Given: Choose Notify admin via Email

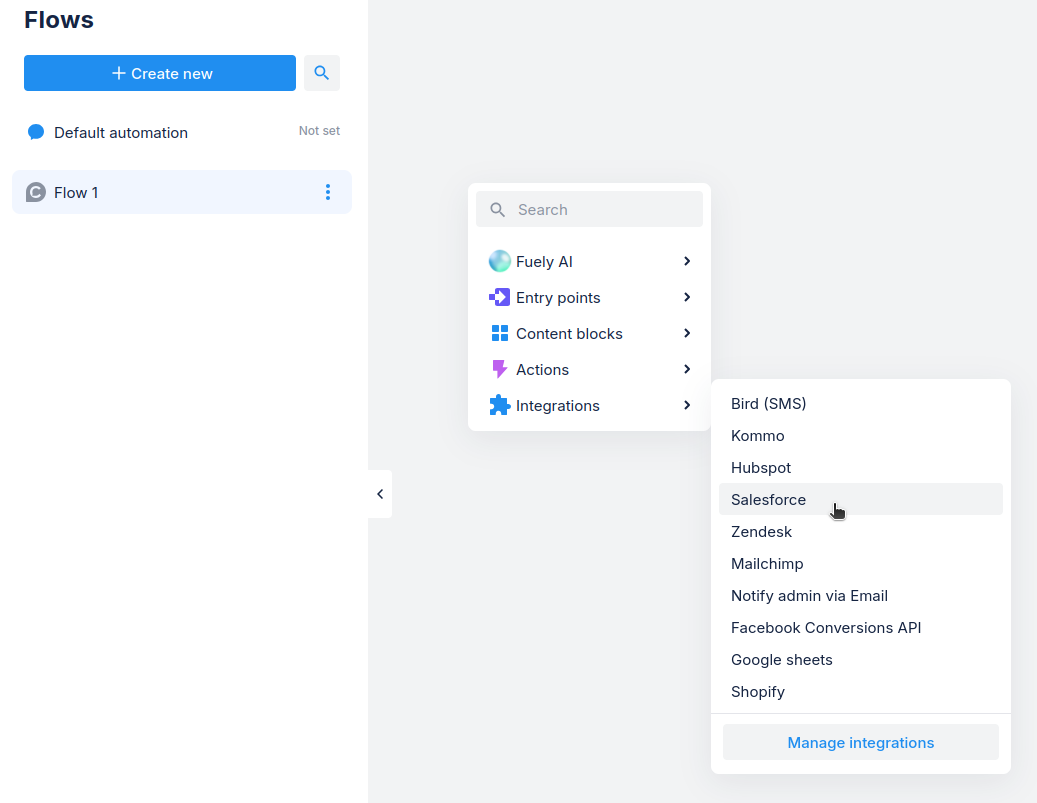Looking at the screenshot, I should tap(860, 596).
